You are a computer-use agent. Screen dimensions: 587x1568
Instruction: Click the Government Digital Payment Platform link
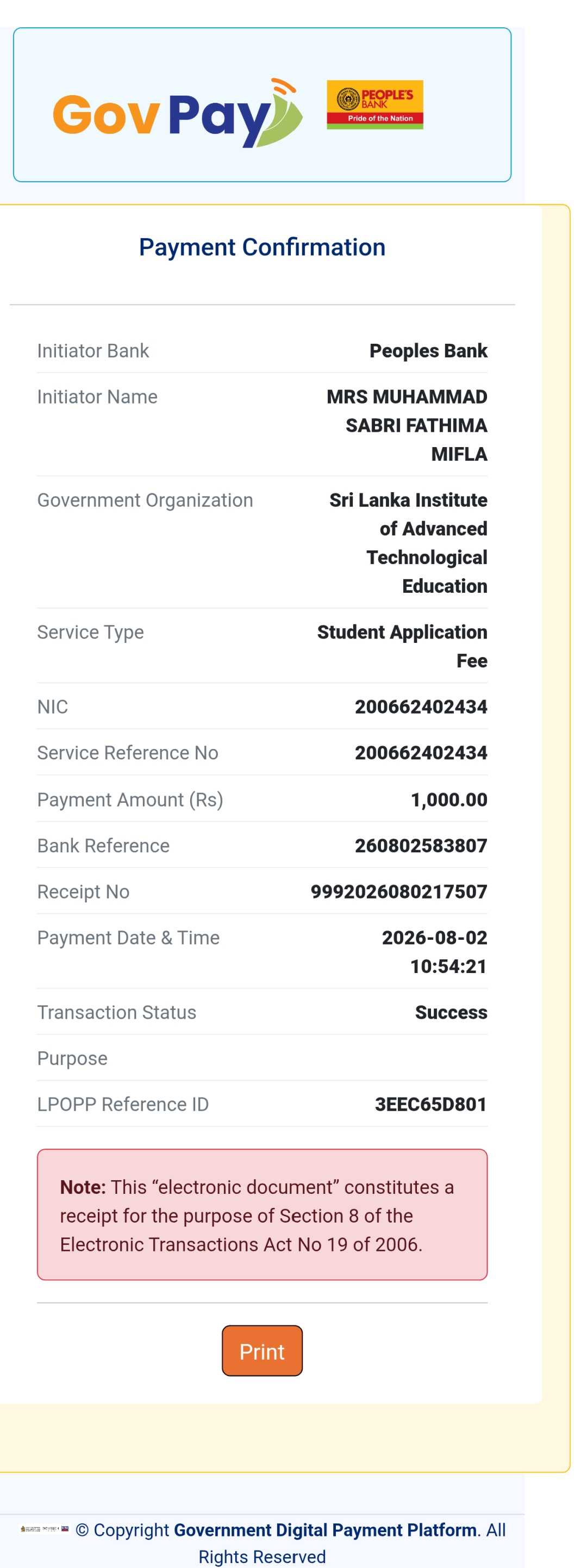click(x=325, y=1529)
